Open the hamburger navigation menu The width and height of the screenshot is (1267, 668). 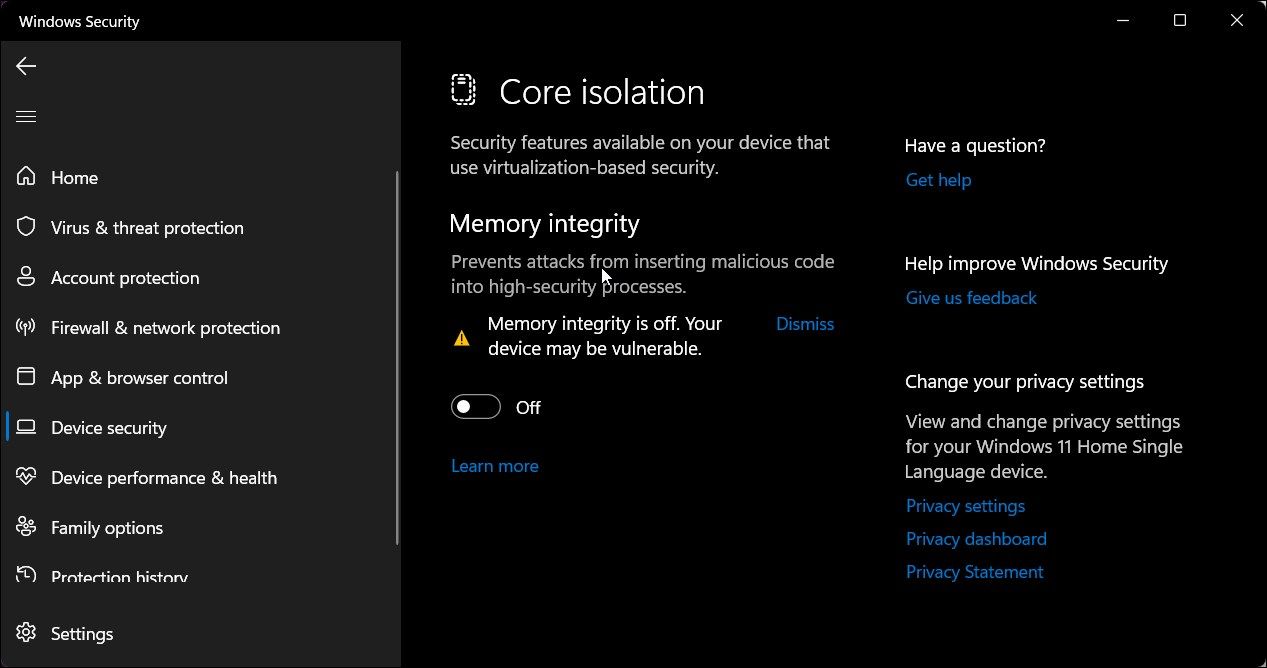(x=26, y=117)
